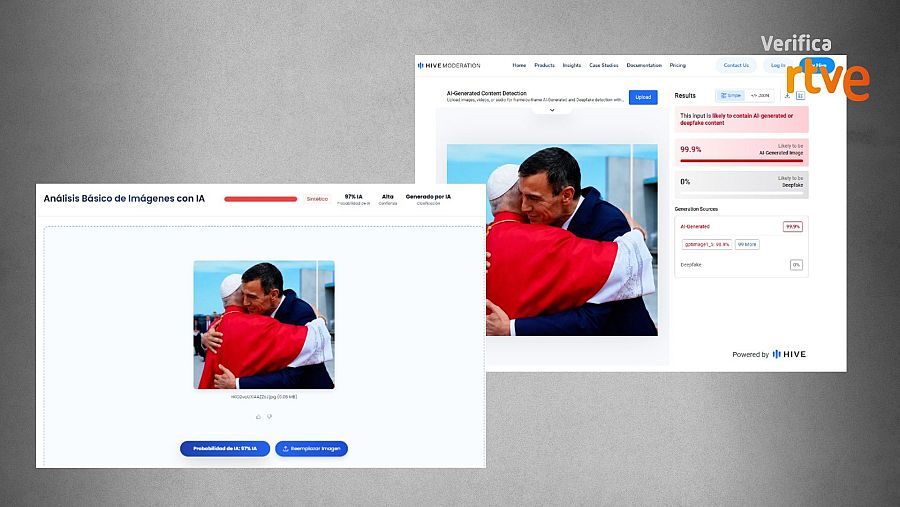The width and height of the screenshot is (900, 507).
Task: Click the download results icon
Action: coord(788,95)
